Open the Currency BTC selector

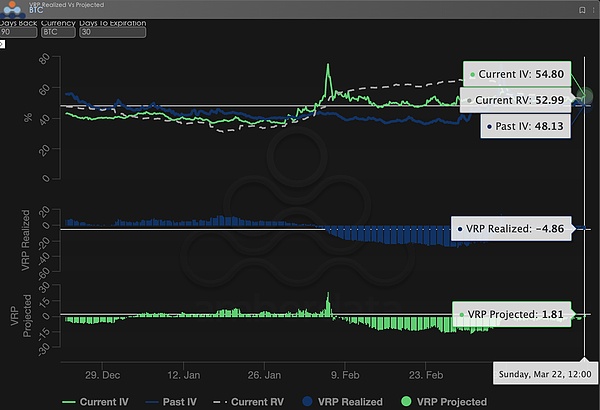(59, 31)
